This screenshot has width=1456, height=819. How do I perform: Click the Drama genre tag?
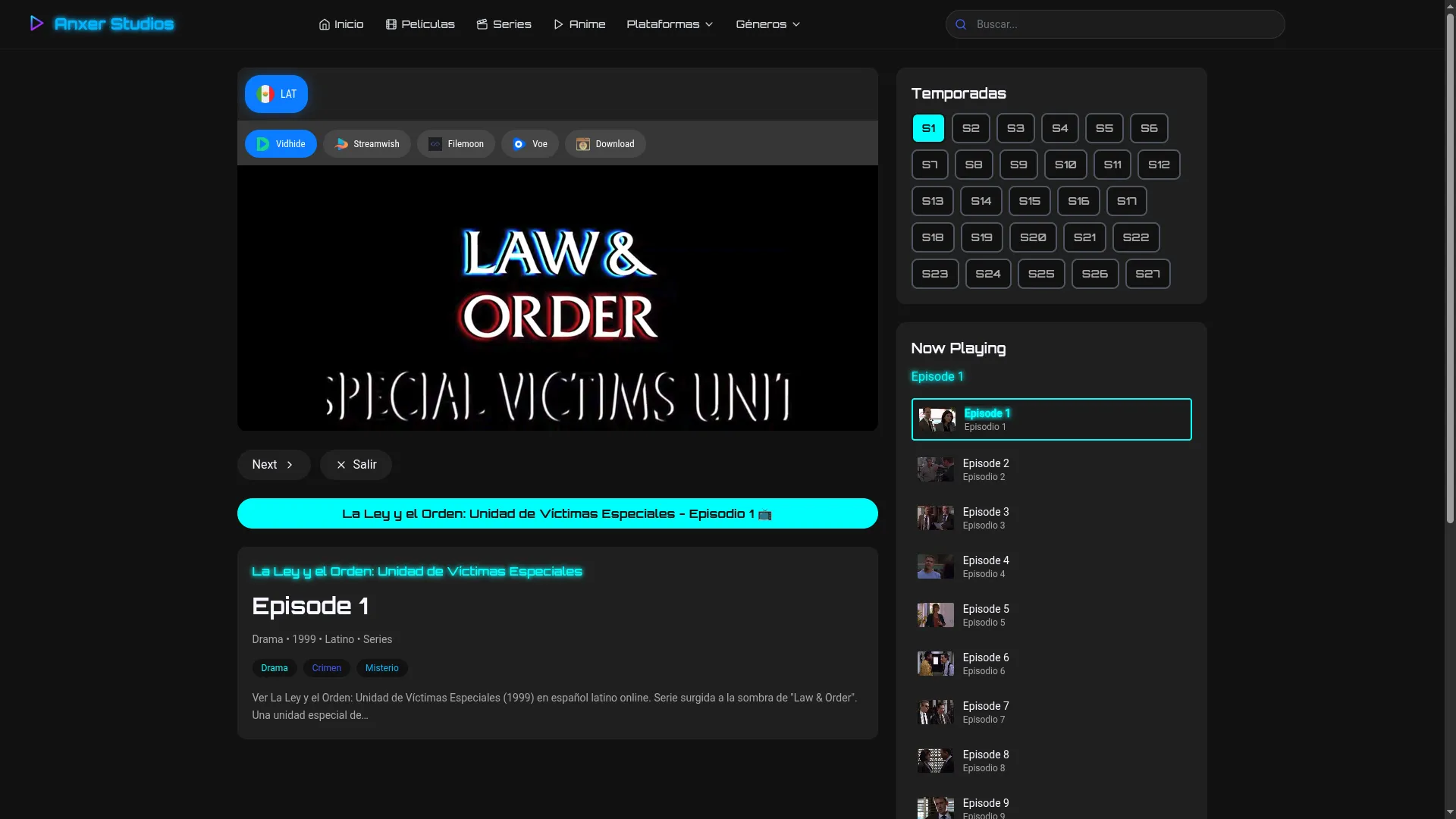275,668
